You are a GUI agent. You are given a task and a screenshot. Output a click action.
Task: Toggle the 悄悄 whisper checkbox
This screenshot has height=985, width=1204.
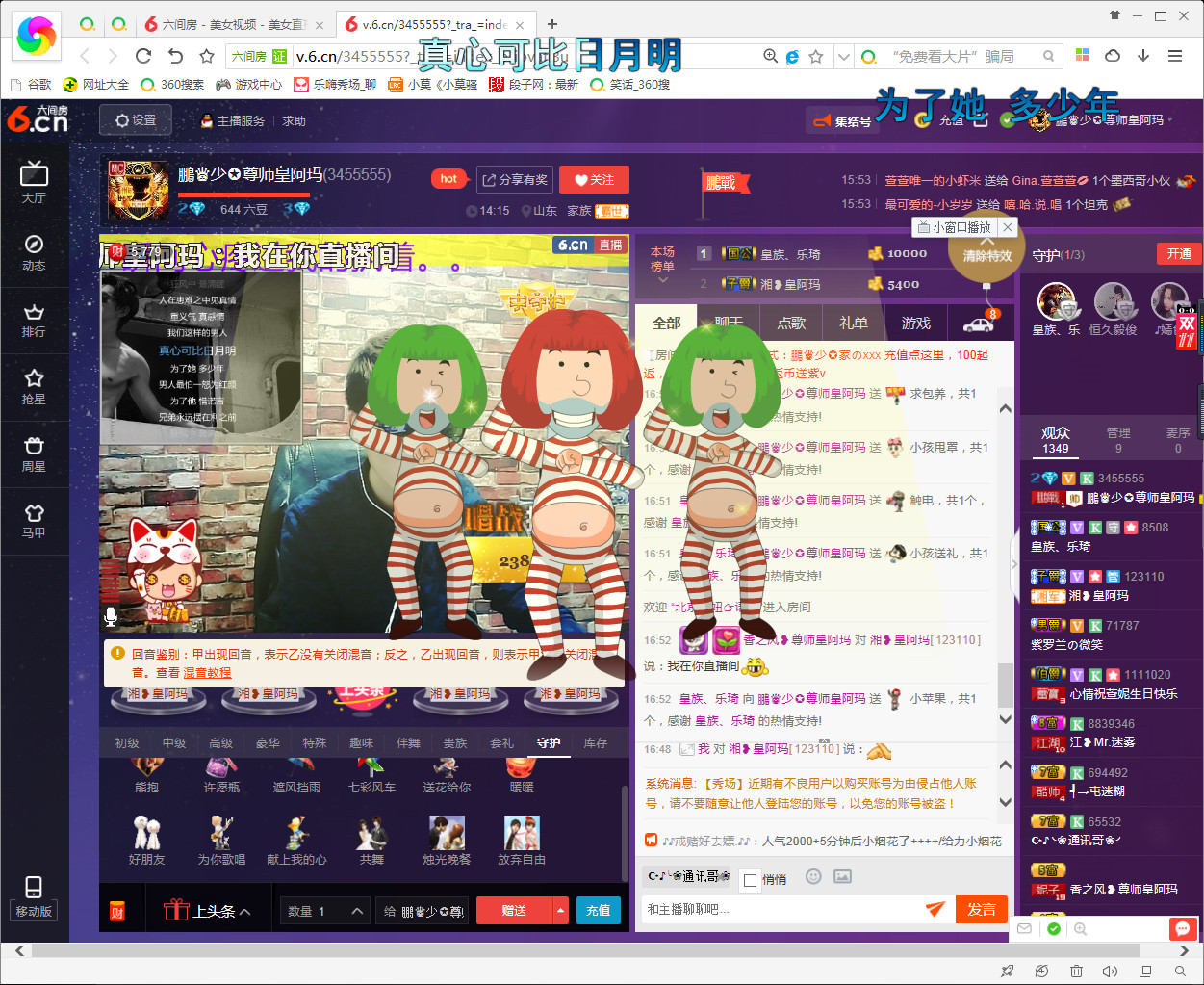click(x=751, y=880)
